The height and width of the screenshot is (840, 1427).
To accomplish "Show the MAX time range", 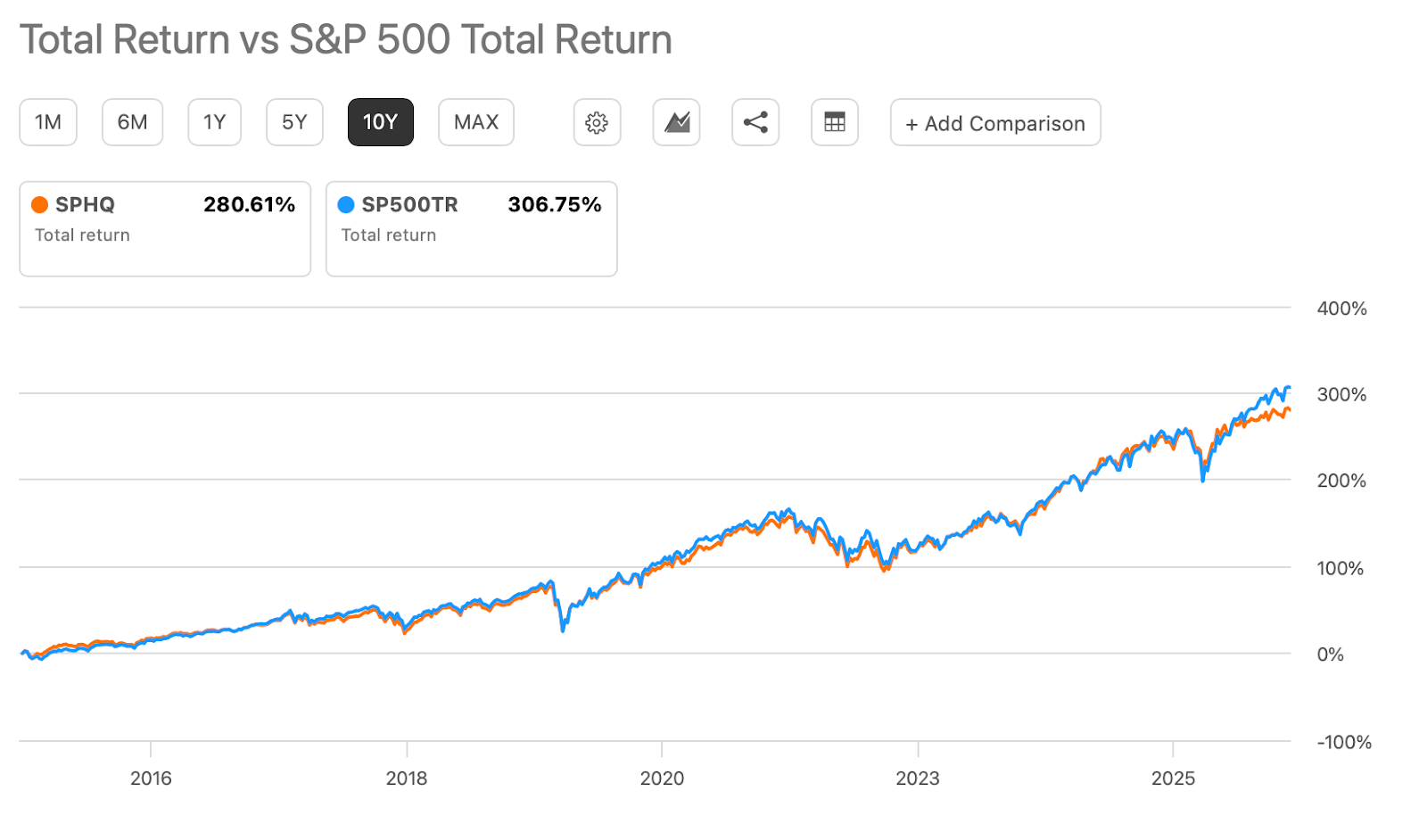I will 476,122.
